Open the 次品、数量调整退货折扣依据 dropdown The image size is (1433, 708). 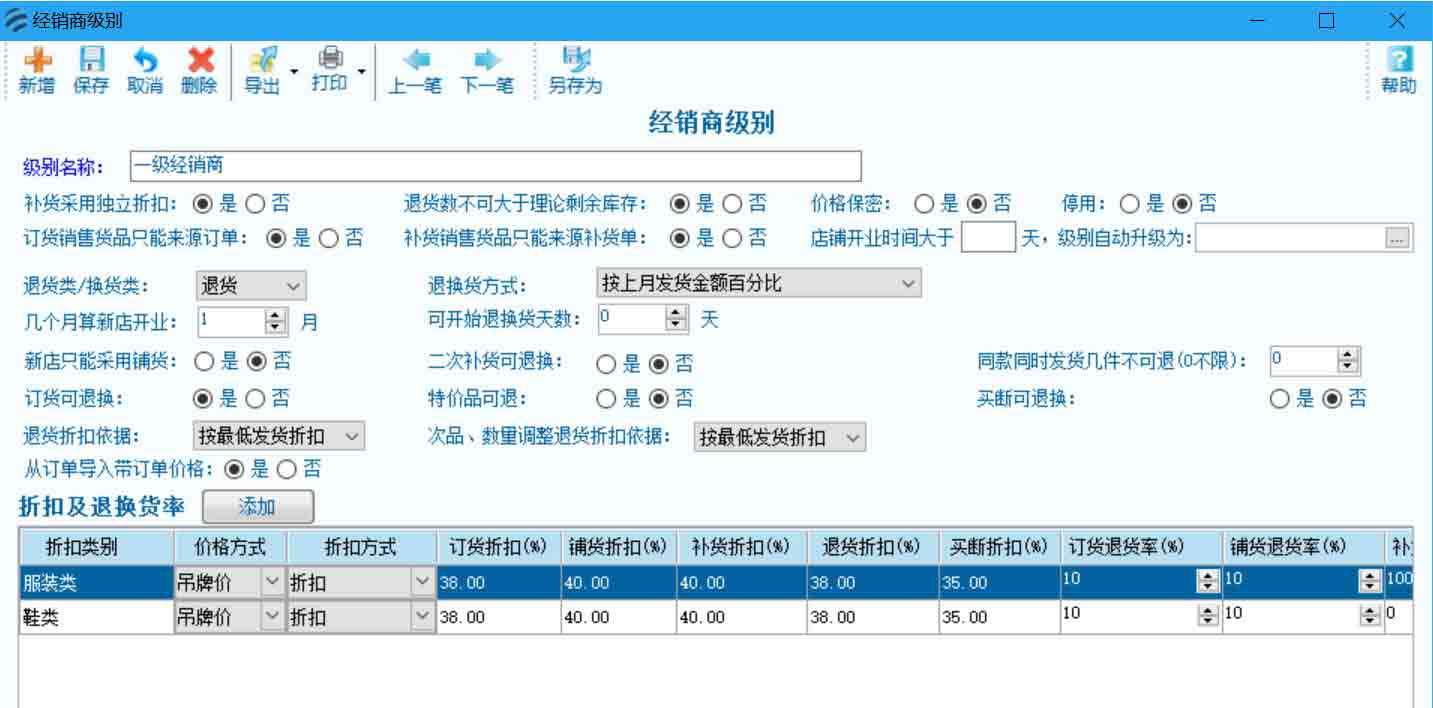pyautogui.click(x=780, y=437)
